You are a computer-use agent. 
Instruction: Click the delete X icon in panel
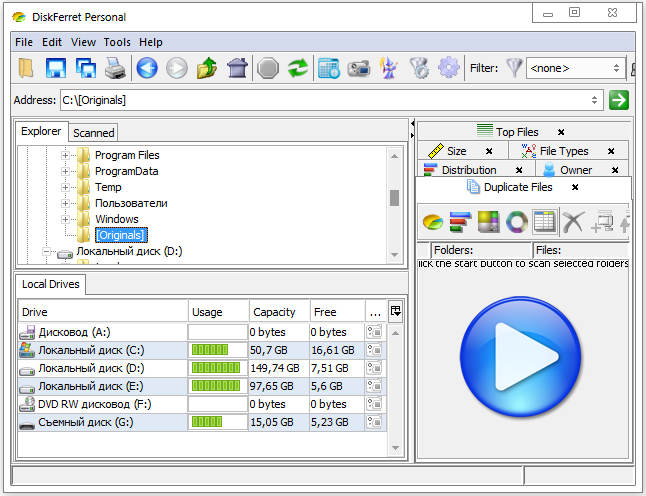point(573,222)
